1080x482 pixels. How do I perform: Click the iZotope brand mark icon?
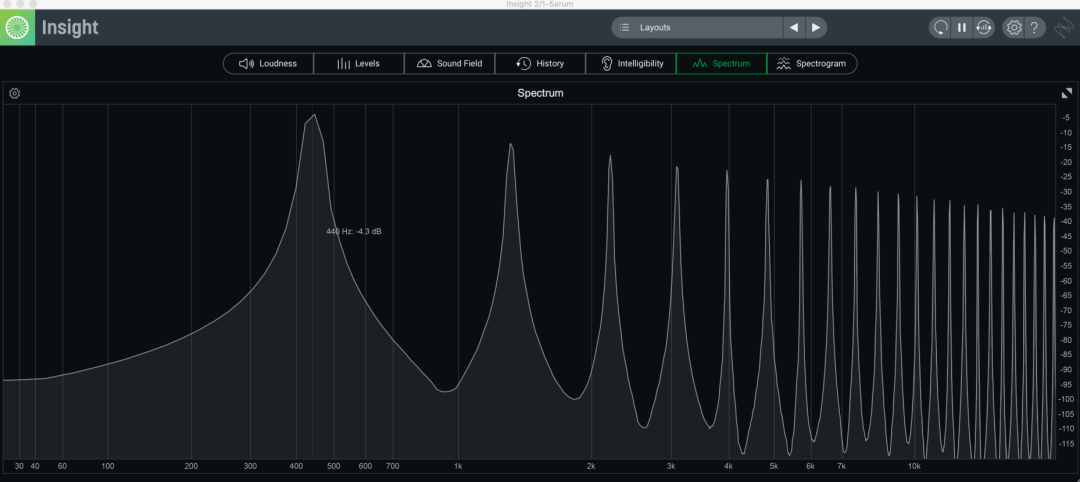pos(1064,28)
